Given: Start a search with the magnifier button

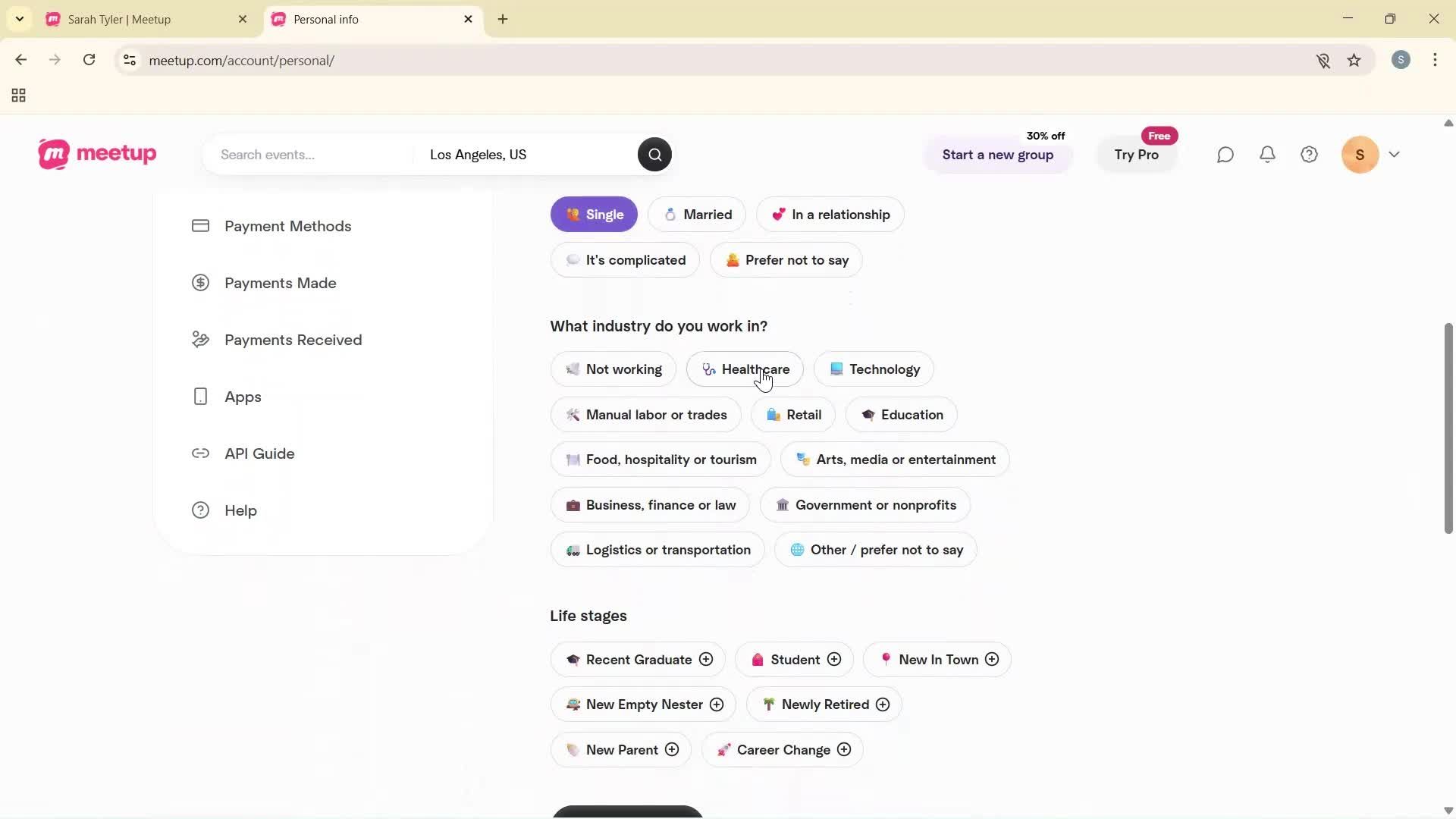Looking at the screenshot, I should (x=654, y=154).
